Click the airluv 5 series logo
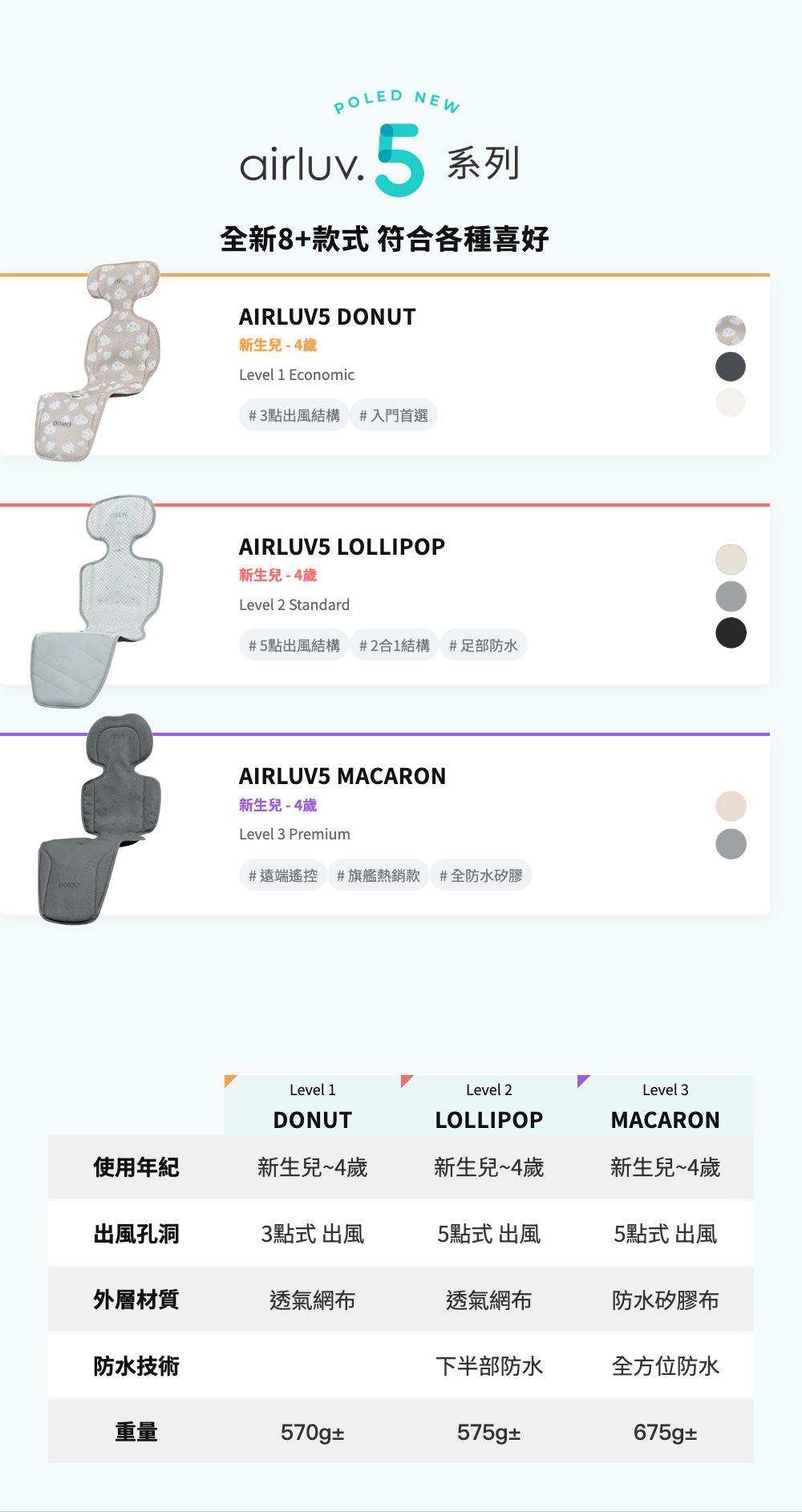 pyautogui.click(x=381, y=146)
